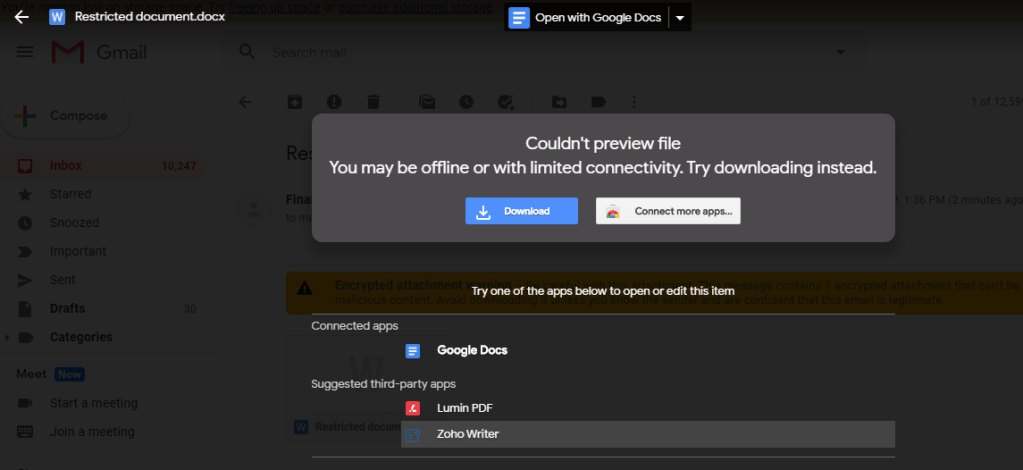Open with Google Docs button

tap(586, 18)
